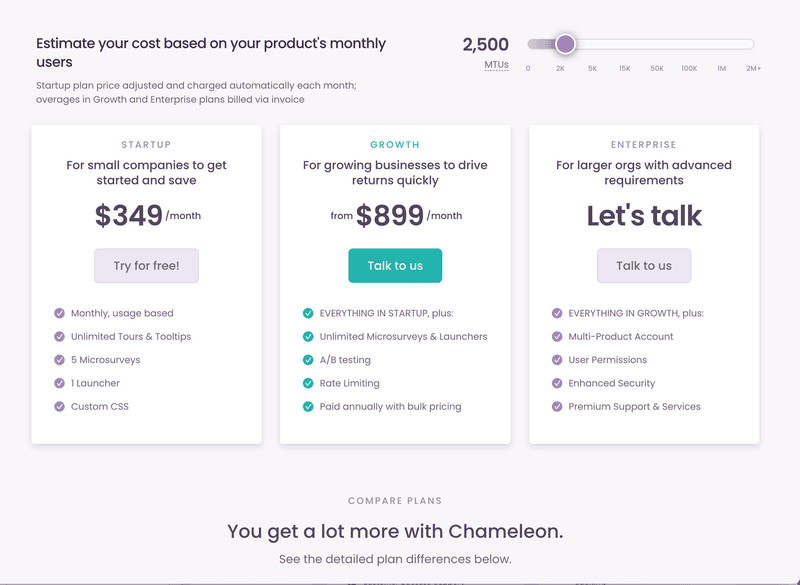Click the GROWTH plan header label
Screen dimensions: 800x585
coord(395,143)
